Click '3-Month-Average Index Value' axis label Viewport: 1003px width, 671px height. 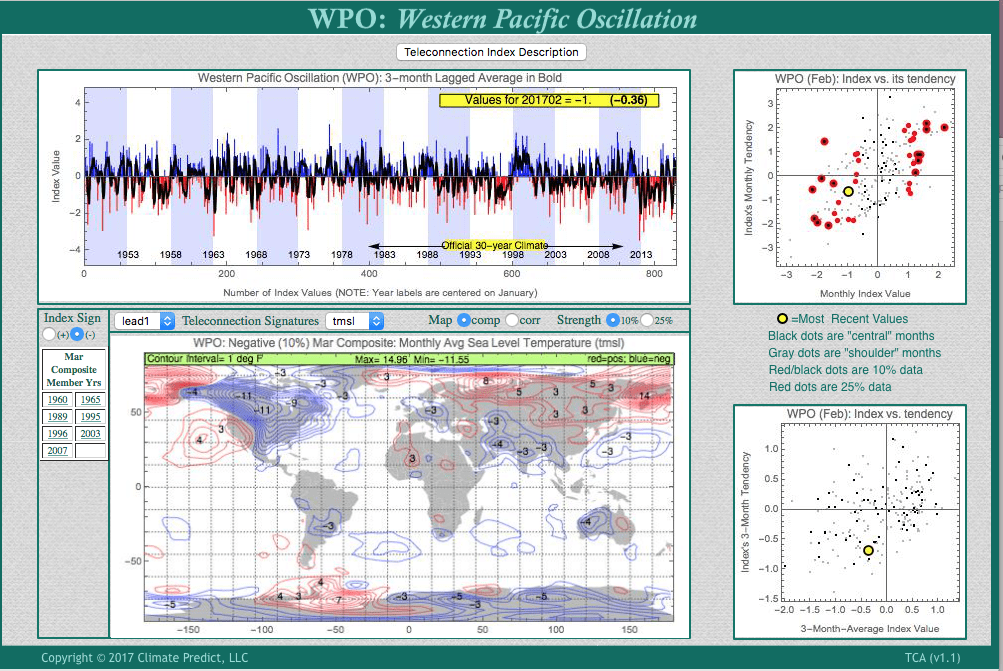coord(869,629)
